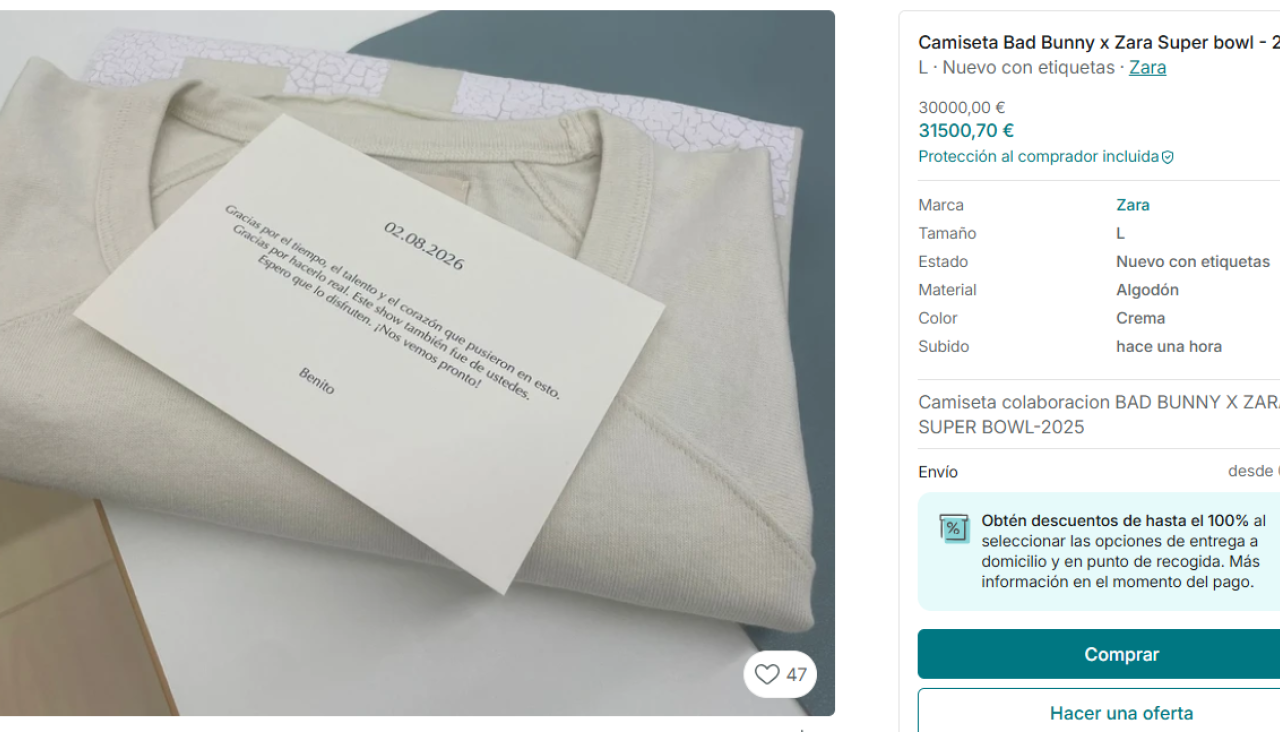Click the Crema color value
Image resolution: width=1280 pixels, height=732 pixels.
1140,318
